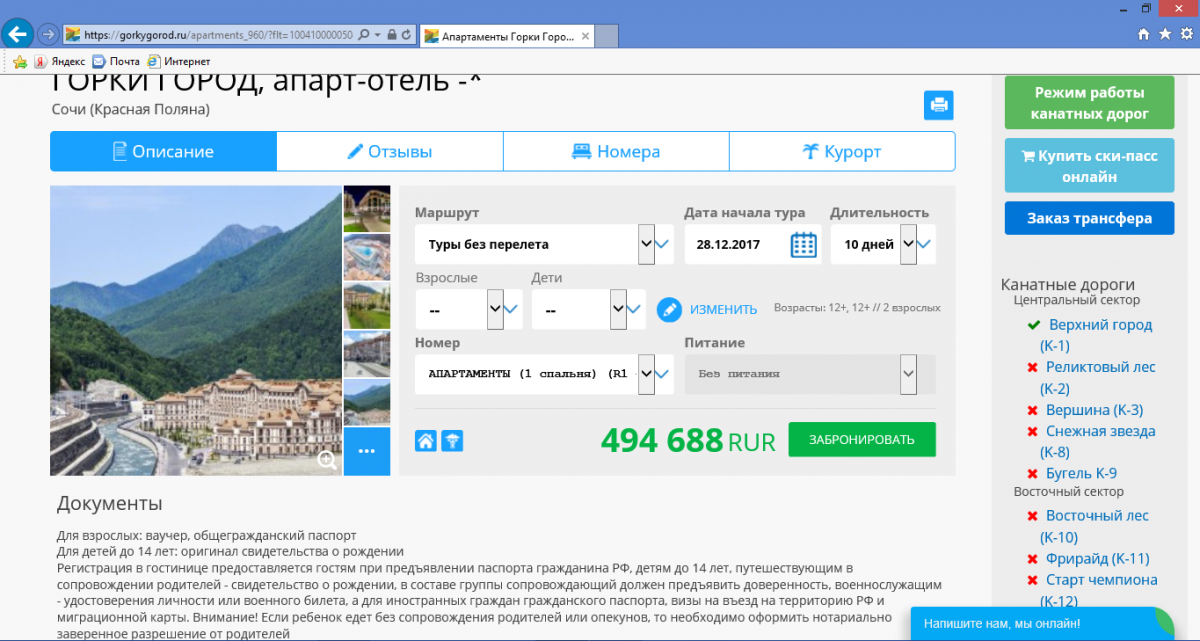Screen dimensions: 1200x641
Task: Open the browser Home icon
Action: pos(1144,34)
